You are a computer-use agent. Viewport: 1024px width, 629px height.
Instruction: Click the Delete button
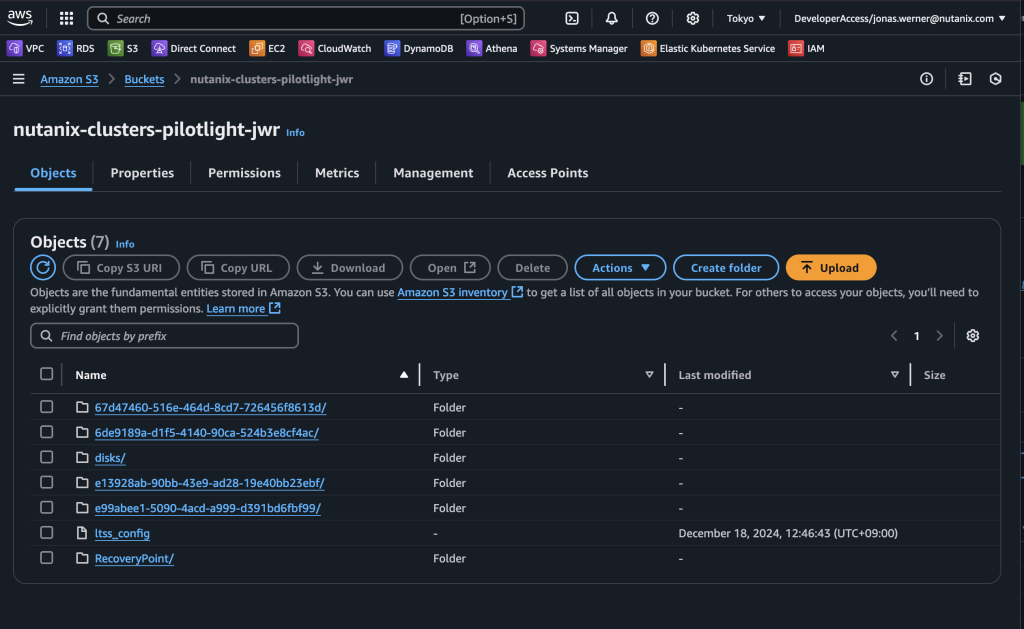pyautogui.click(x=532, y=268)
